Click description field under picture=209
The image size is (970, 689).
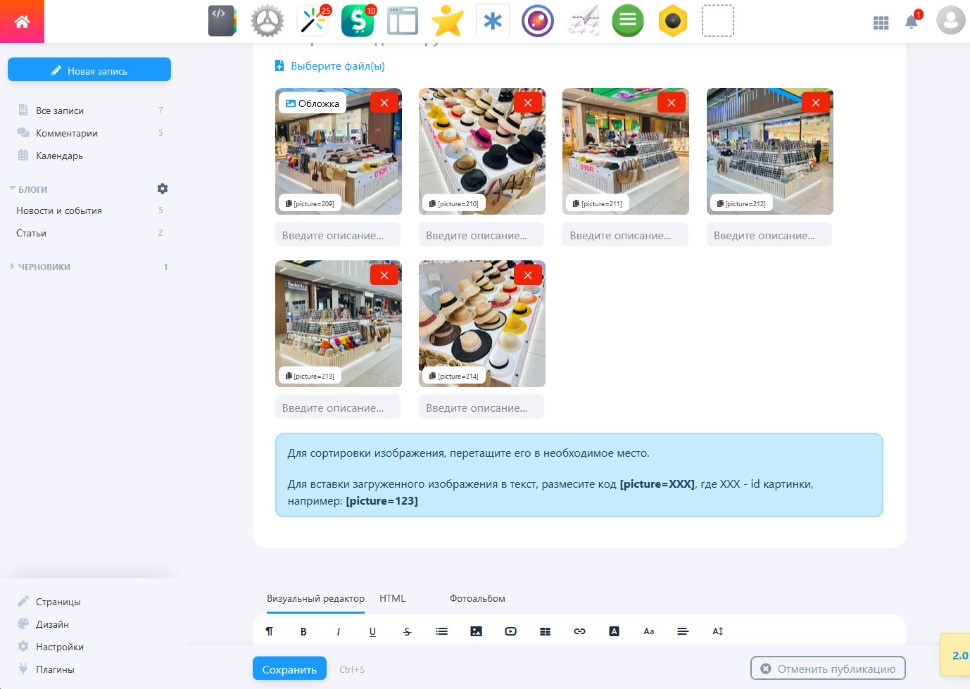[338, 235]
